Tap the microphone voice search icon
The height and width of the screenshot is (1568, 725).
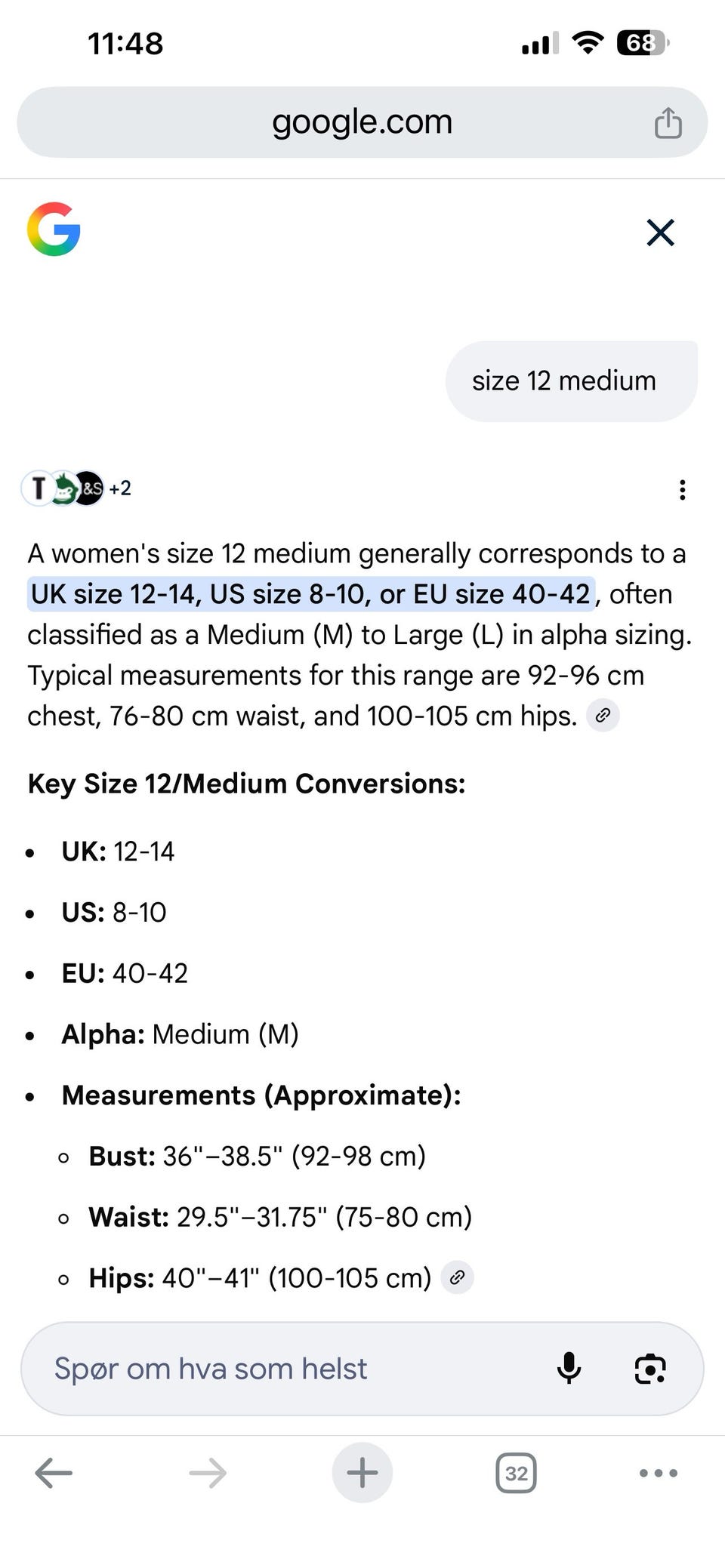(x=569, y=1368)
